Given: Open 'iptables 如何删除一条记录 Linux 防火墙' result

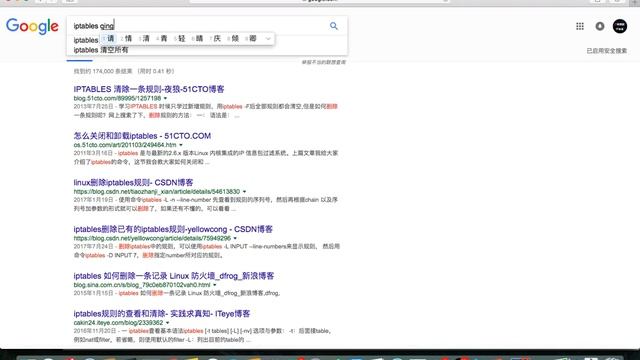Looking at the screenshot, I should coord(174,276).
